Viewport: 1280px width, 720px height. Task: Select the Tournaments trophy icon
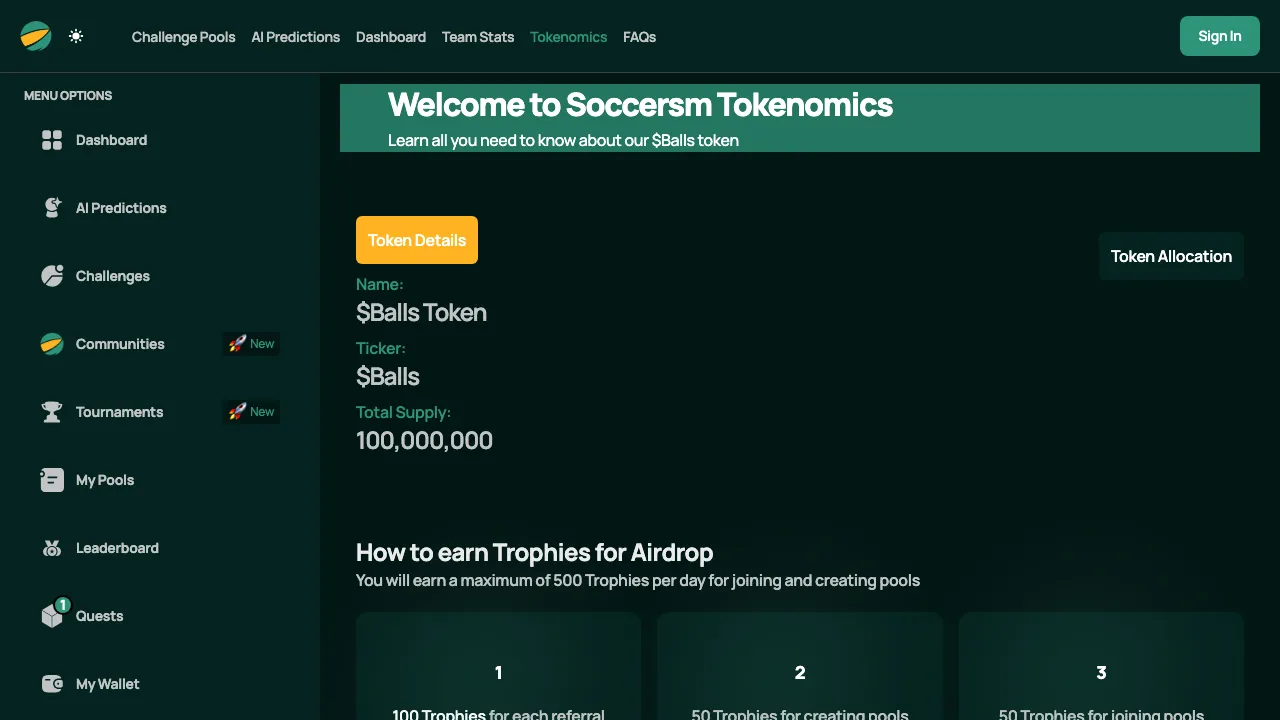[x=52, y=411]
